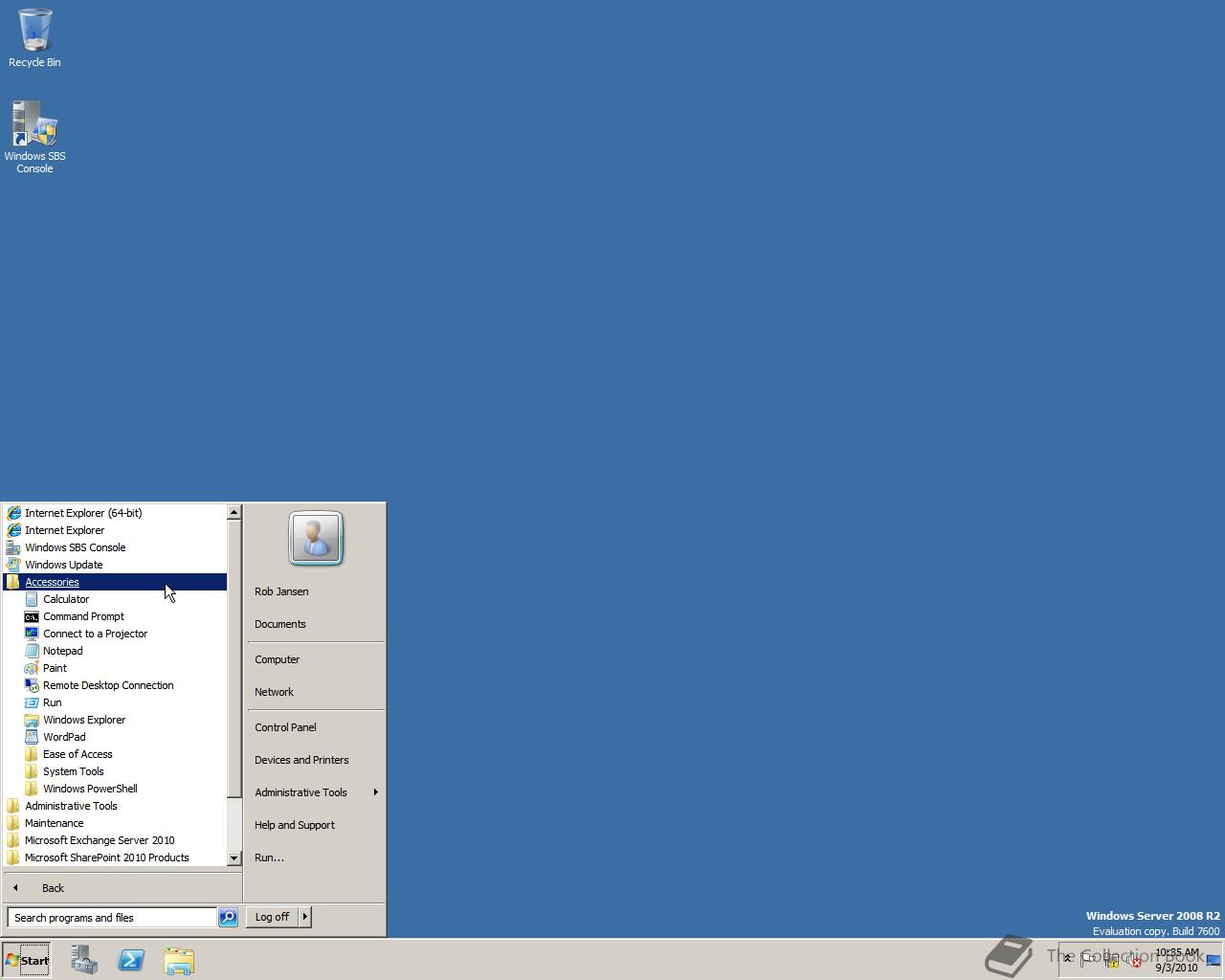
Task: Go Back to the main Start menu
Action: [x=122, y=888]
